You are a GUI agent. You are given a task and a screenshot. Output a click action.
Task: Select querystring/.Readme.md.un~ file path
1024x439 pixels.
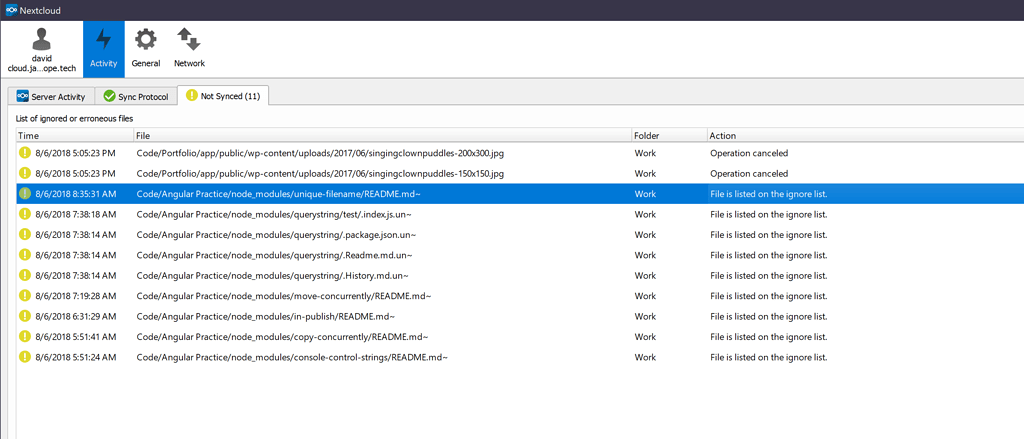point(274,255)
